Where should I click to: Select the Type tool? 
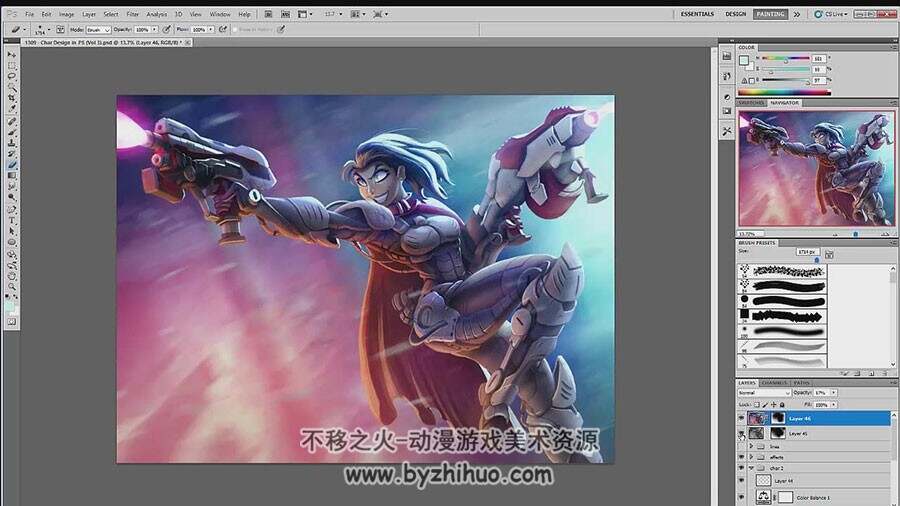11,220
